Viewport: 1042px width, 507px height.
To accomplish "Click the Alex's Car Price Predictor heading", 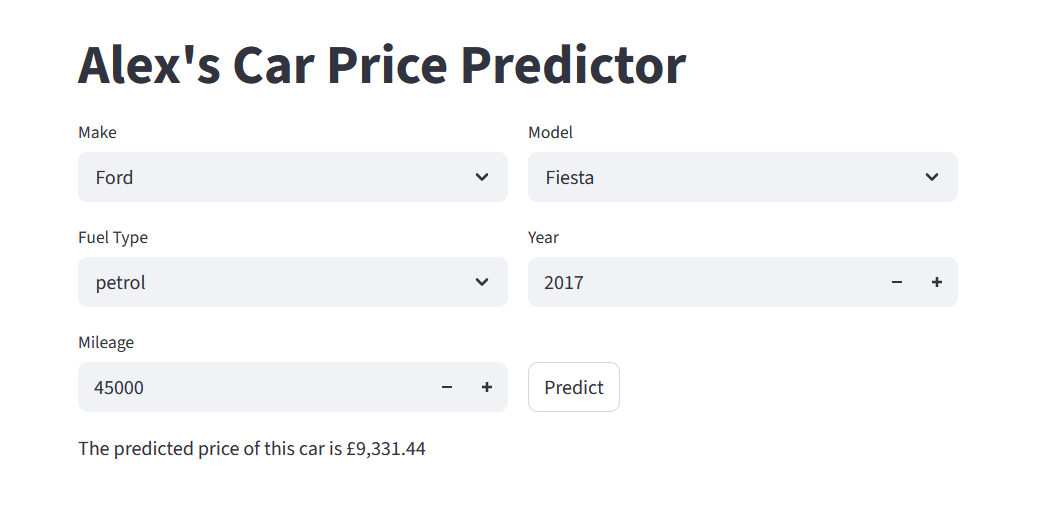I will [x=382, y=65].
